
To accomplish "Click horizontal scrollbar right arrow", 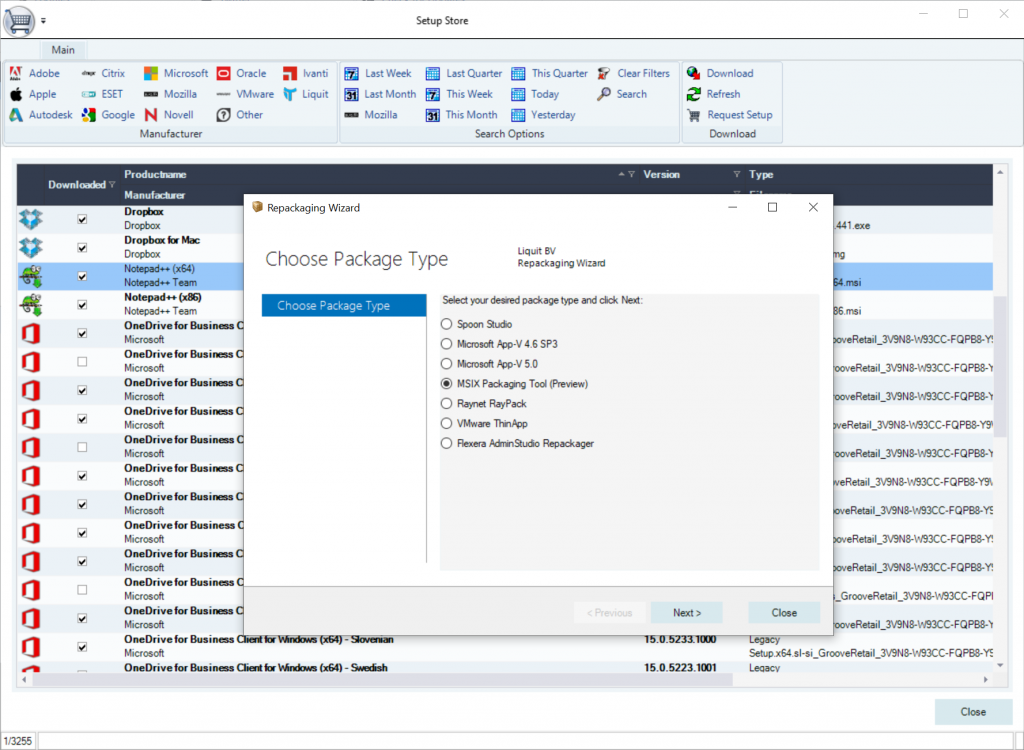I will pyautogui.click(x=986, y=680).
